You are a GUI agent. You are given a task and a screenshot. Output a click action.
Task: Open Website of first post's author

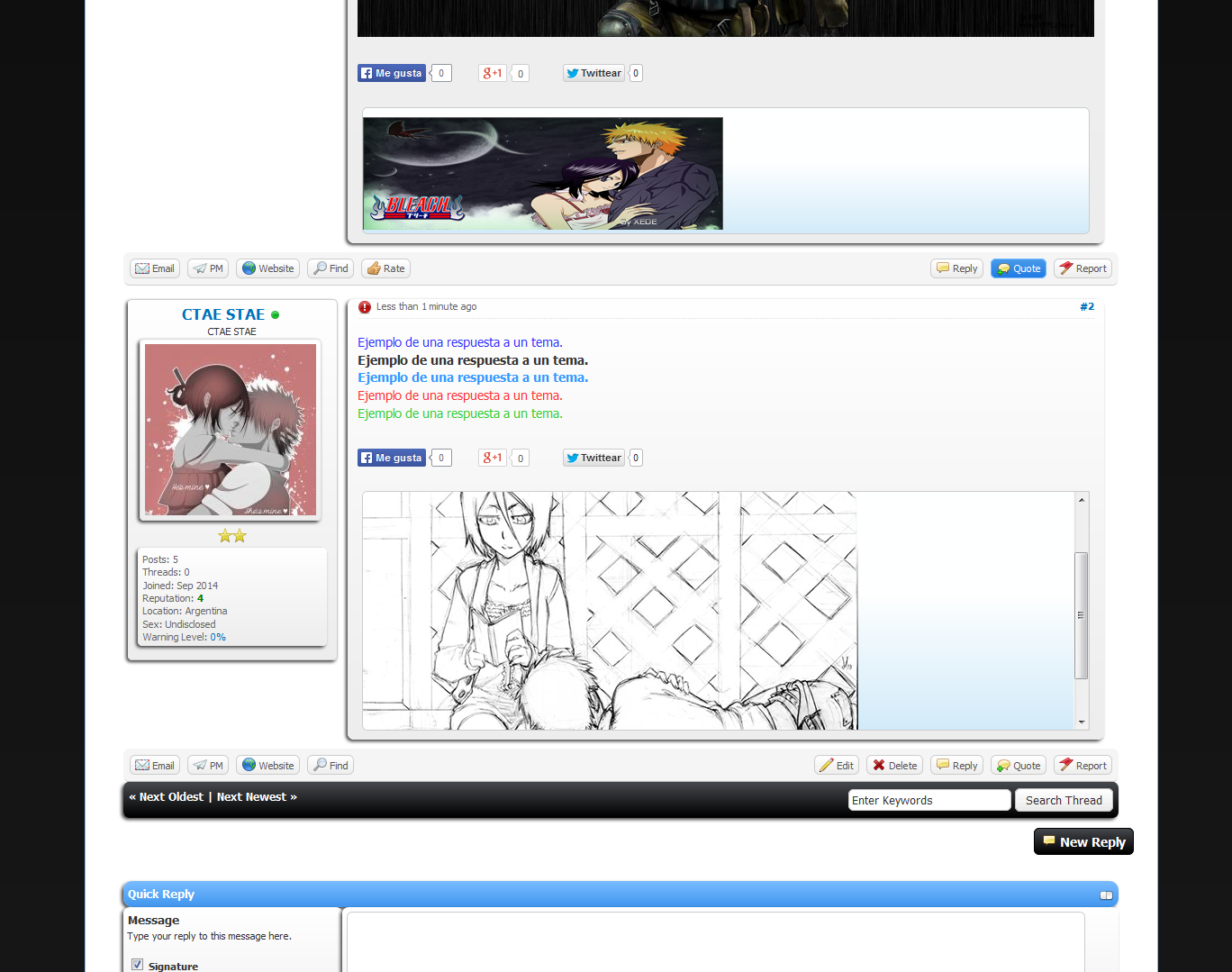coord(267,268)
